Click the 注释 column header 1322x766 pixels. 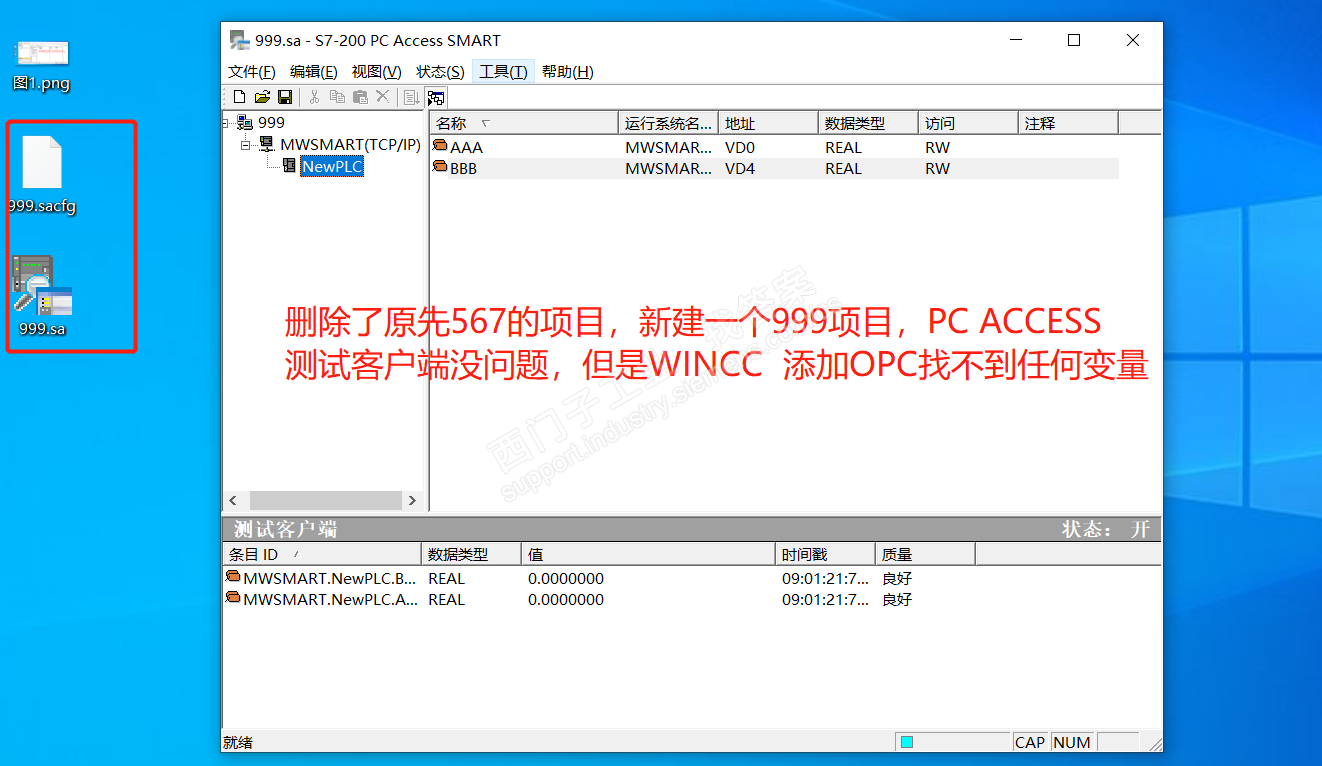click(x=1068, y=123)
